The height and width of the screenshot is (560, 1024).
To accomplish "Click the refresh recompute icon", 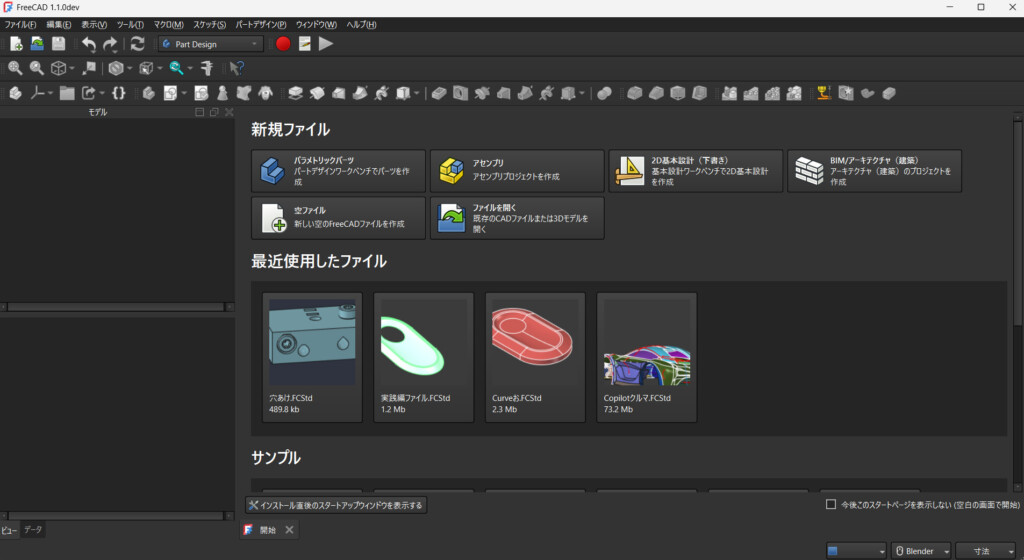I will (x=137, y=44).
